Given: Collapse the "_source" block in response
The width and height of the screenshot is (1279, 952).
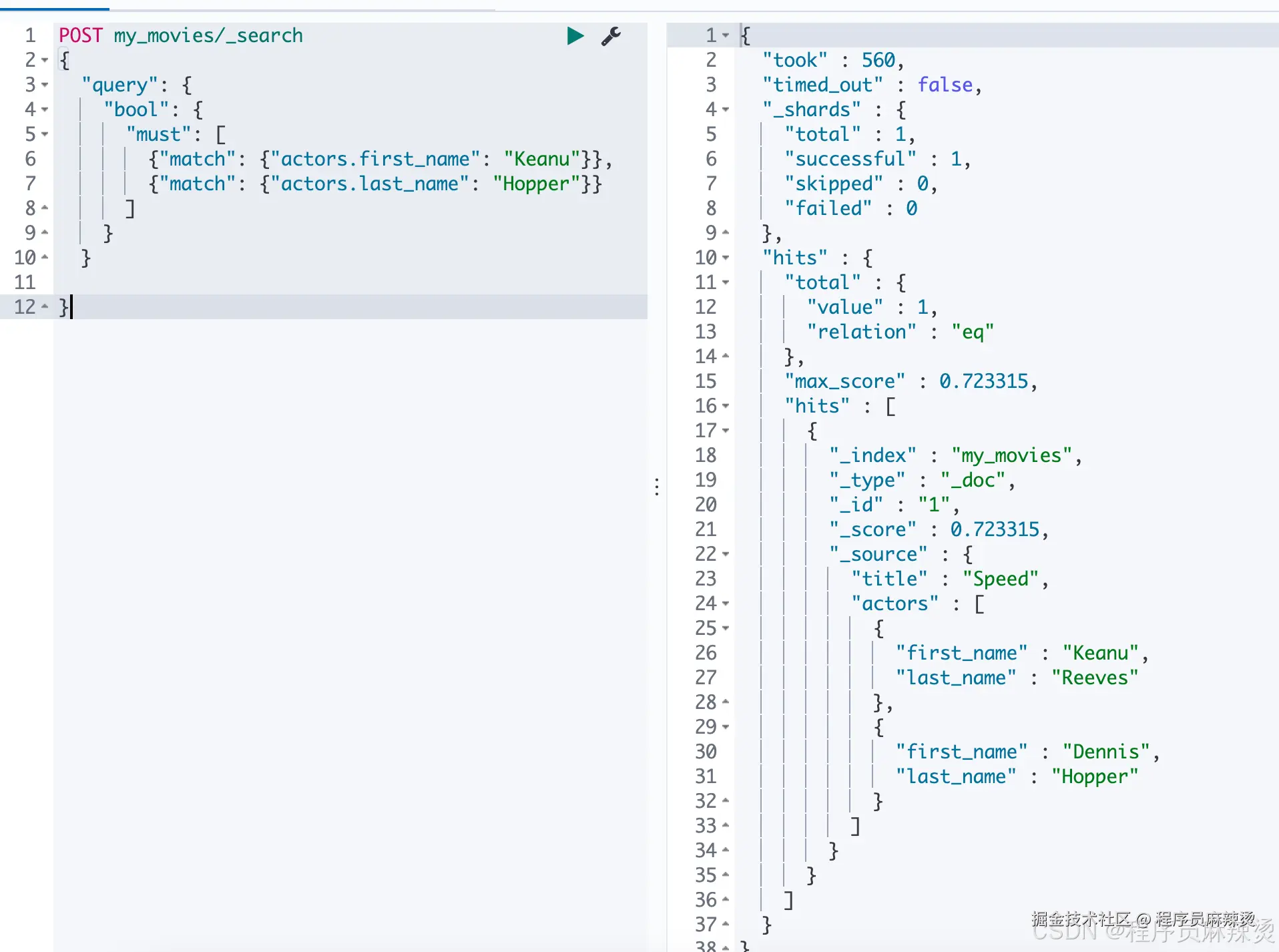Looking at the screenshot, I should pos(726,554).
